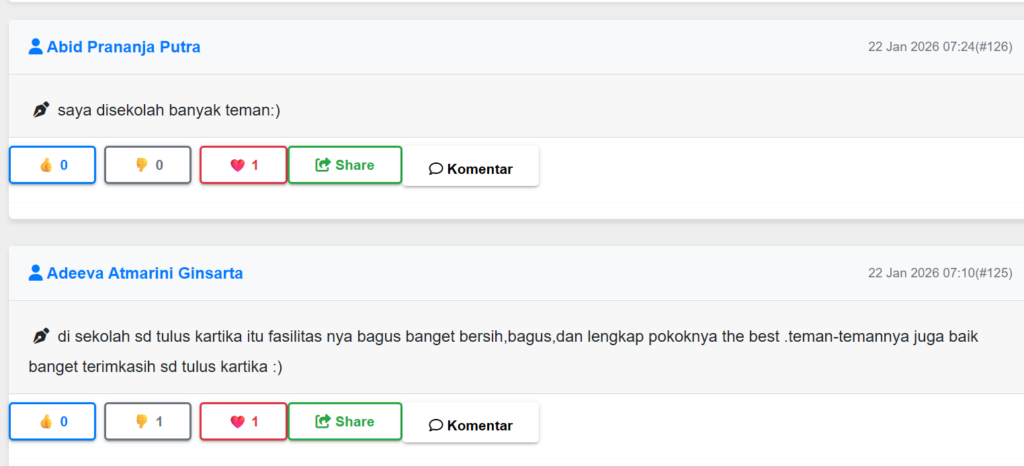Select the timestamp with post number #125
Image resolution: width=1024 pixels, height=466 pixels.
click(939, 273)
